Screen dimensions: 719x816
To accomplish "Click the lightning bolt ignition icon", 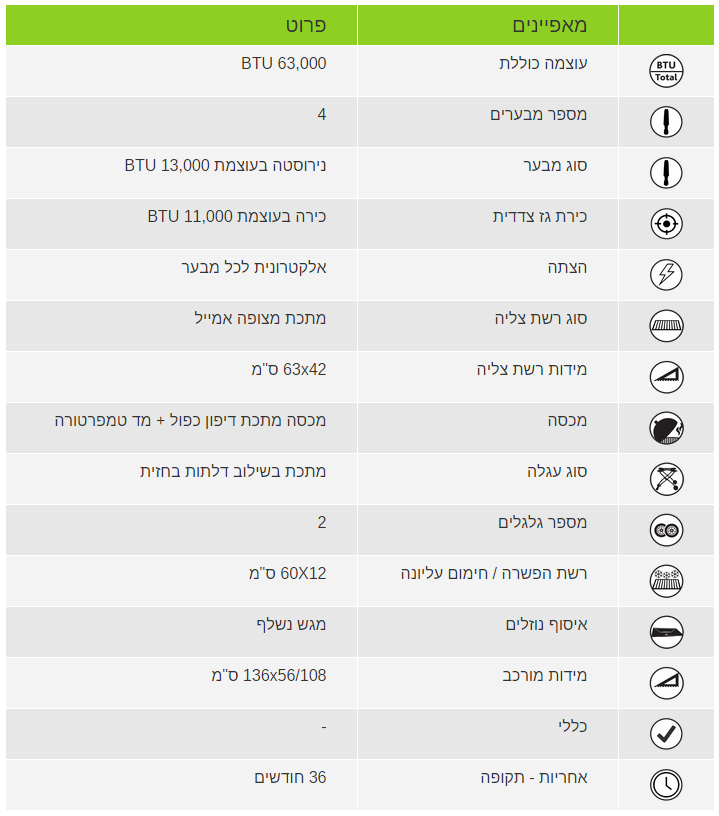I will tap(666, 275).
